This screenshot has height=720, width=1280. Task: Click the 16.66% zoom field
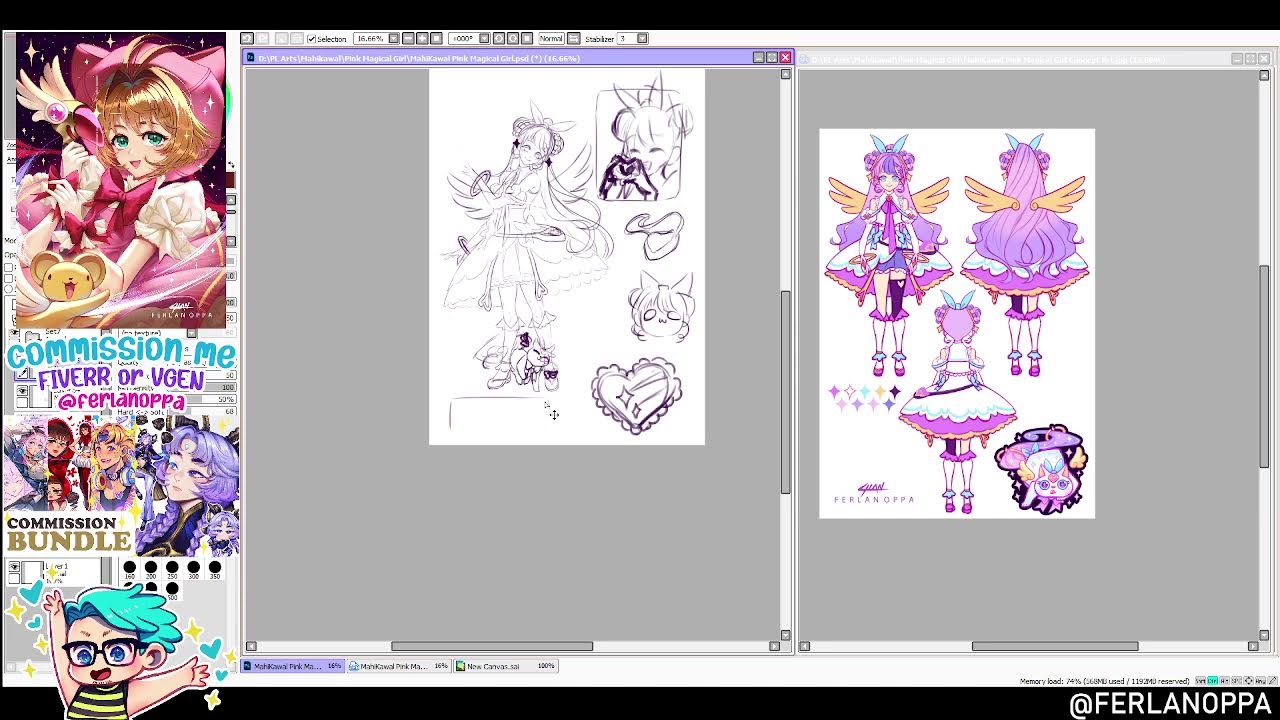(371, 39)
